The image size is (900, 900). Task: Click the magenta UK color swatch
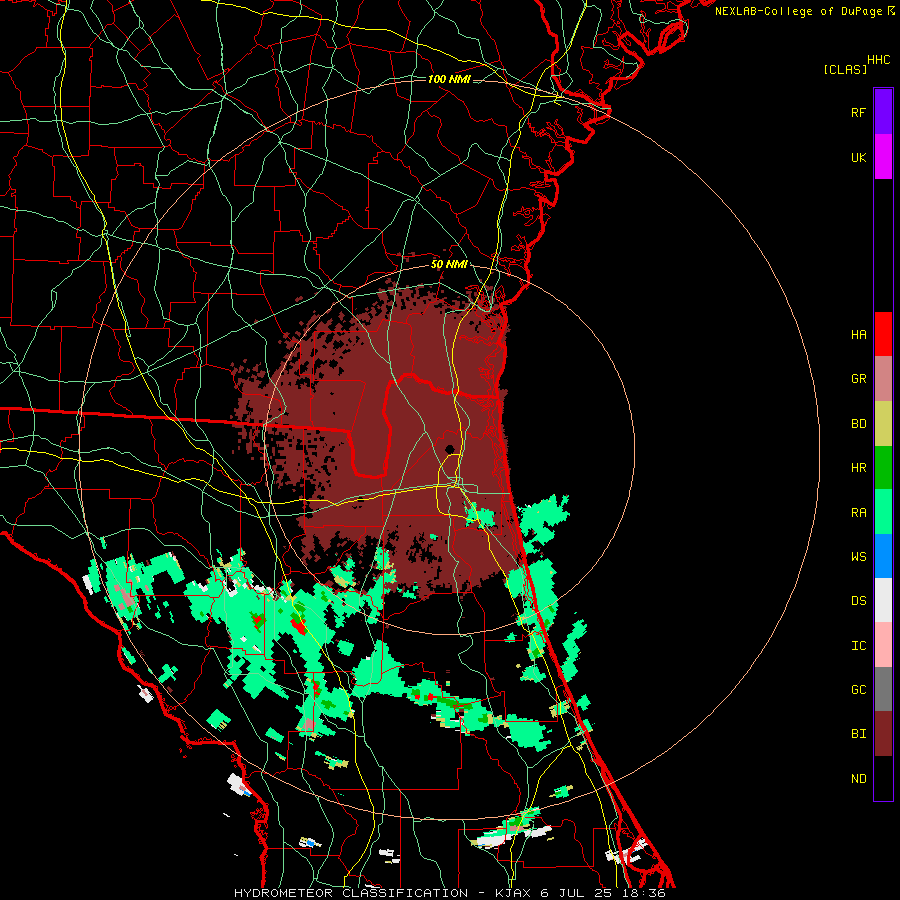[x=883, y=157]
